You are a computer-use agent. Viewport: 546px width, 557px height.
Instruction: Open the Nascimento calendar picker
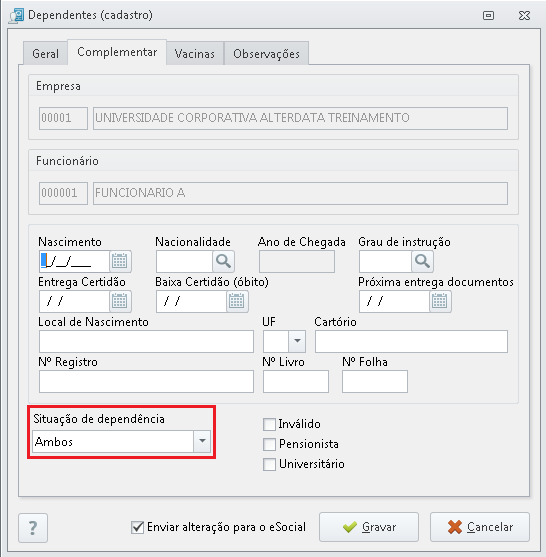pyautogui.click(x=120, y=261)
